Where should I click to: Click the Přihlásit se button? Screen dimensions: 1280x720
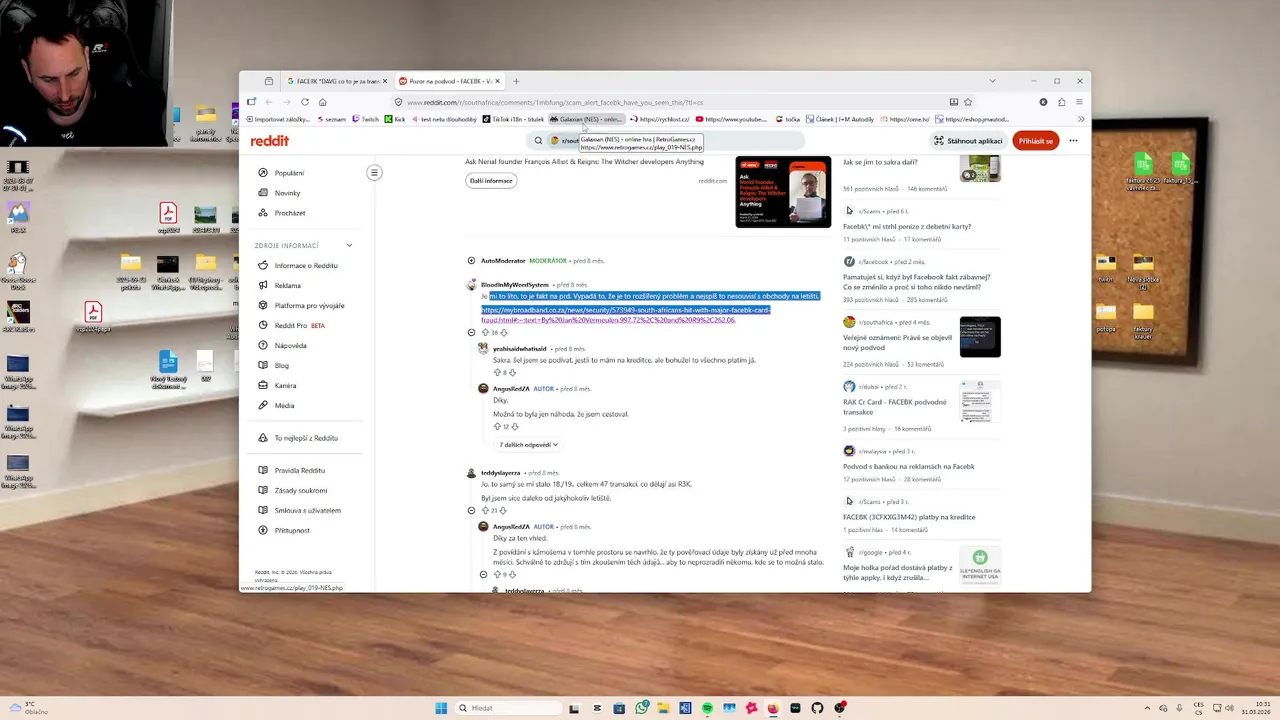click(1035, 141)
